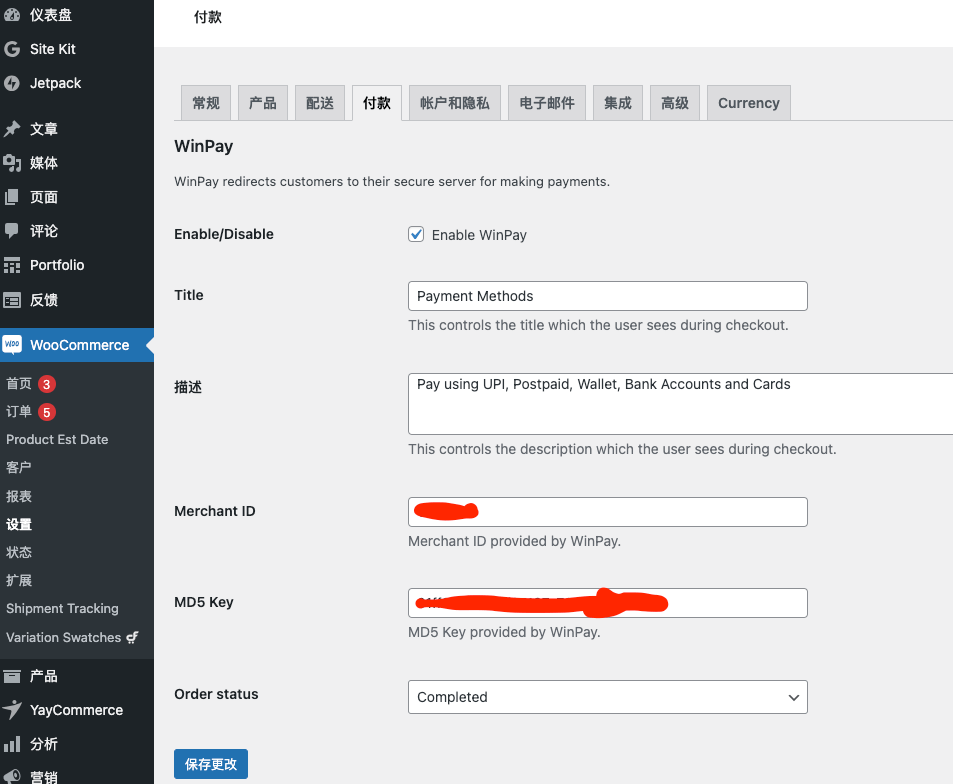Click the Merchant ID input field
The image size is (953, 784).
point(608,512)
